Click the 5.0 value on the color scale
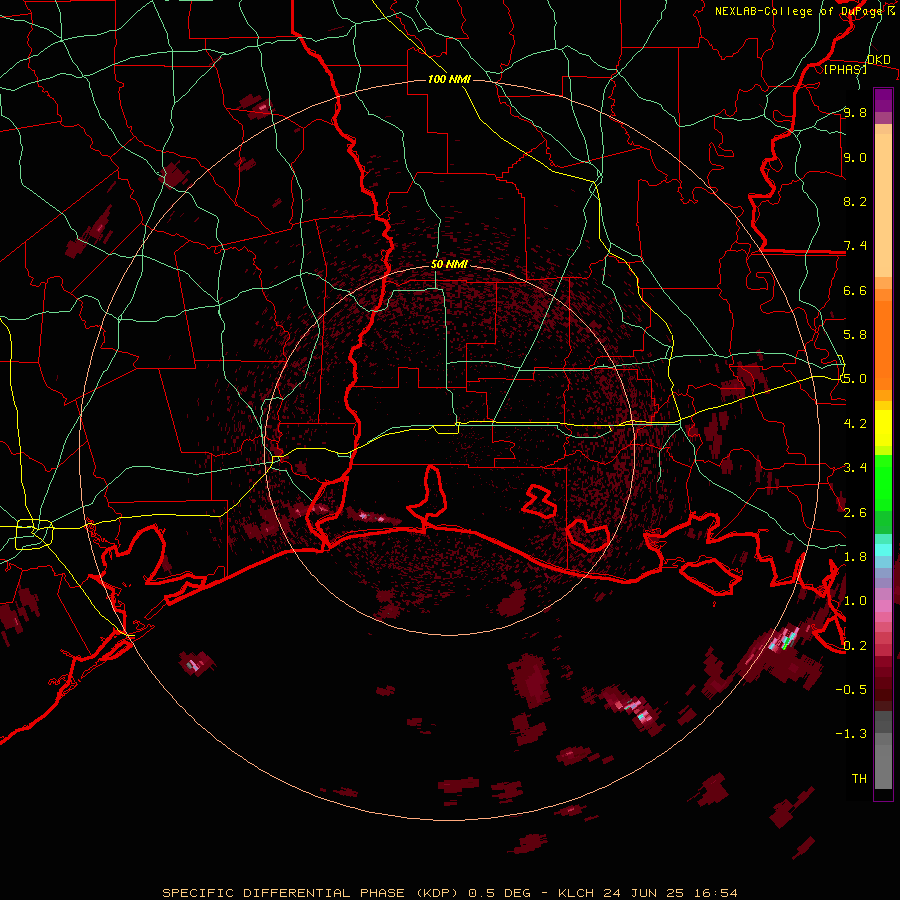 click(x=855, y=379)
